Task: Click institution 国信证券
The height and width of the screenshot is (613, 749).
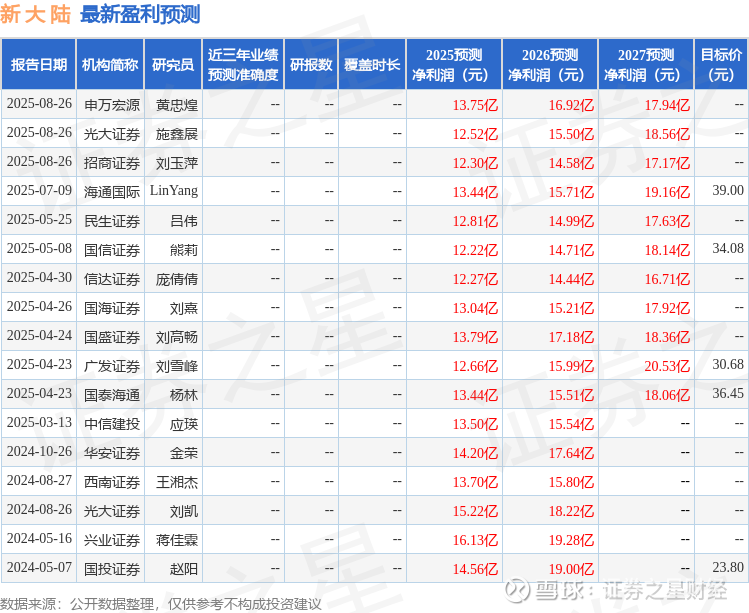Action: coord(112,250)
